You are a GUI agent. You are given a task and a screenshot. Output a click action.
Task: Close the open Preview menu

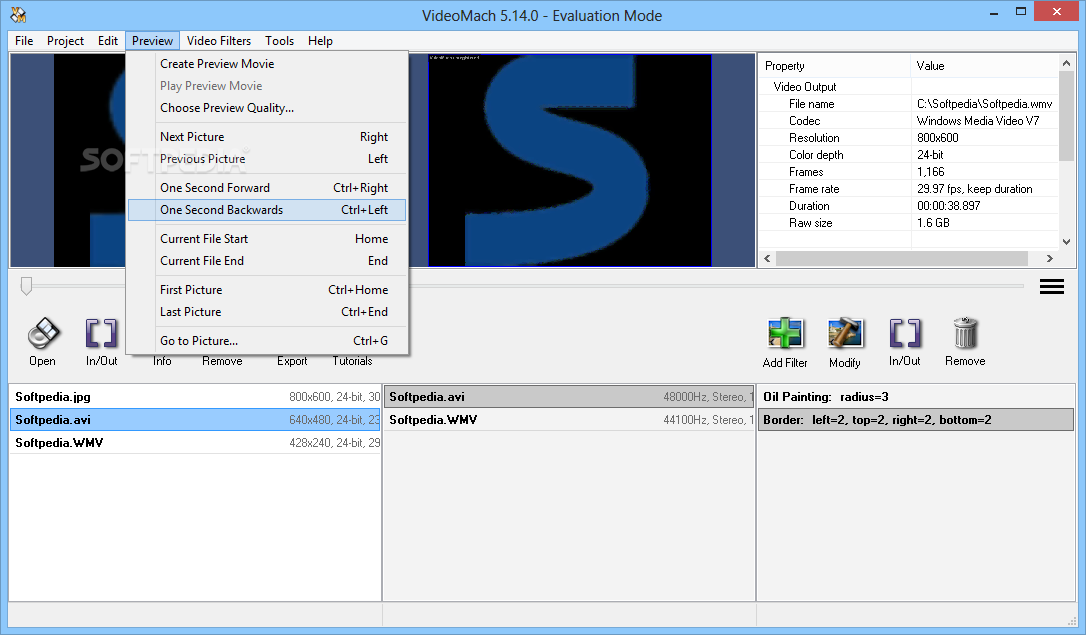pos(152,41)
